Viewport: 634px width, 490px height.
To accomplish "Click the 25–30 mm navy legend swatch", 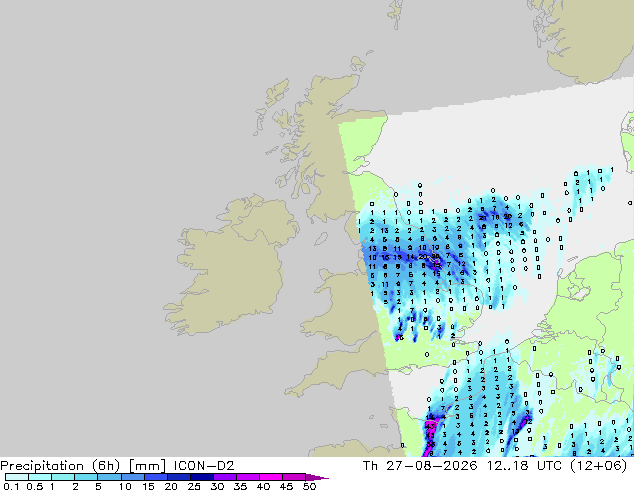I will [x=201, y=477].
